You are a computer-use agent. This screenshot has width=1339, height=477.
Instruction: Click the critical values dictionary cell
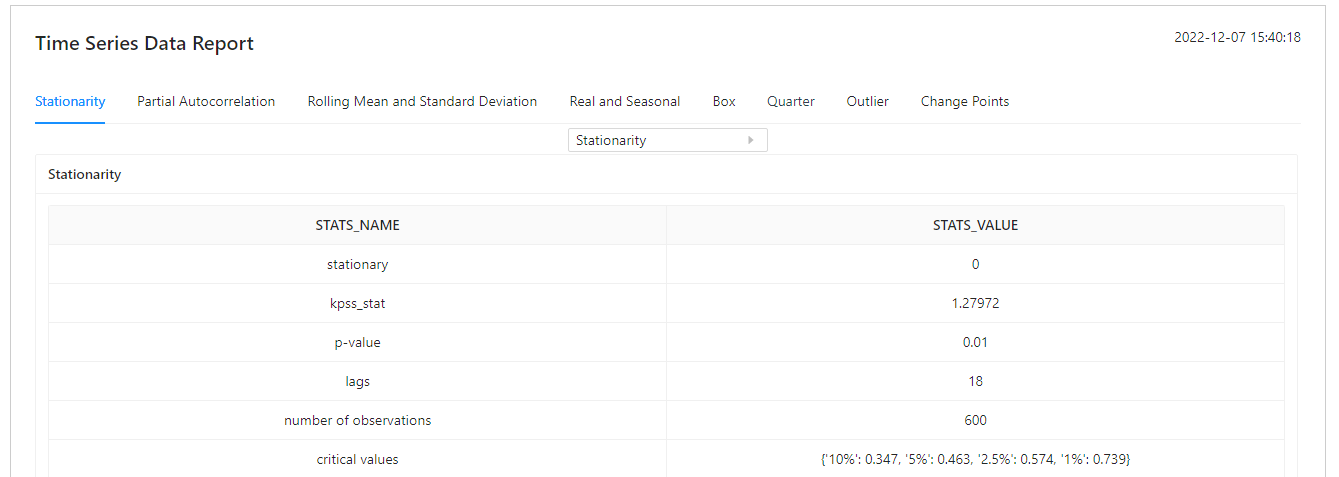[975, 459]
